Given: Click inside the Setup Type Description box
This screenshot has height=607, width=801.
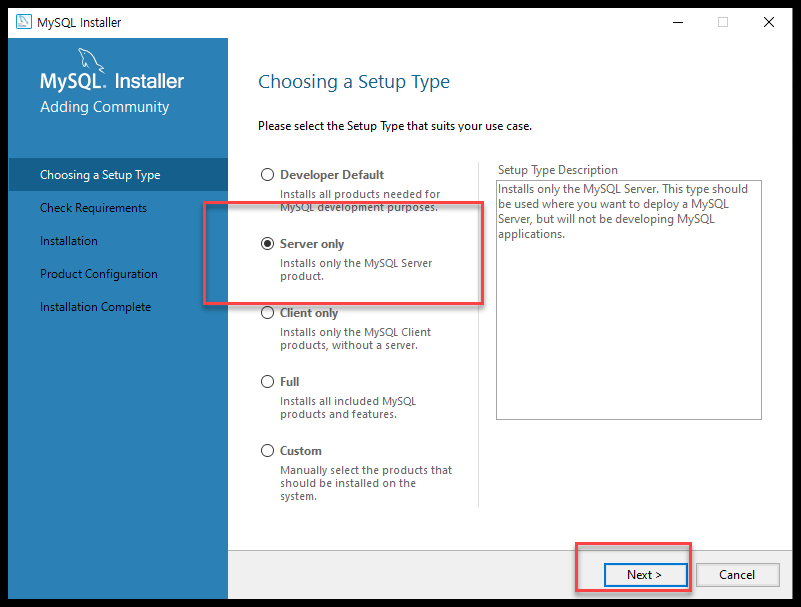Looking at the screenshot, I should [x=629, y=300].
